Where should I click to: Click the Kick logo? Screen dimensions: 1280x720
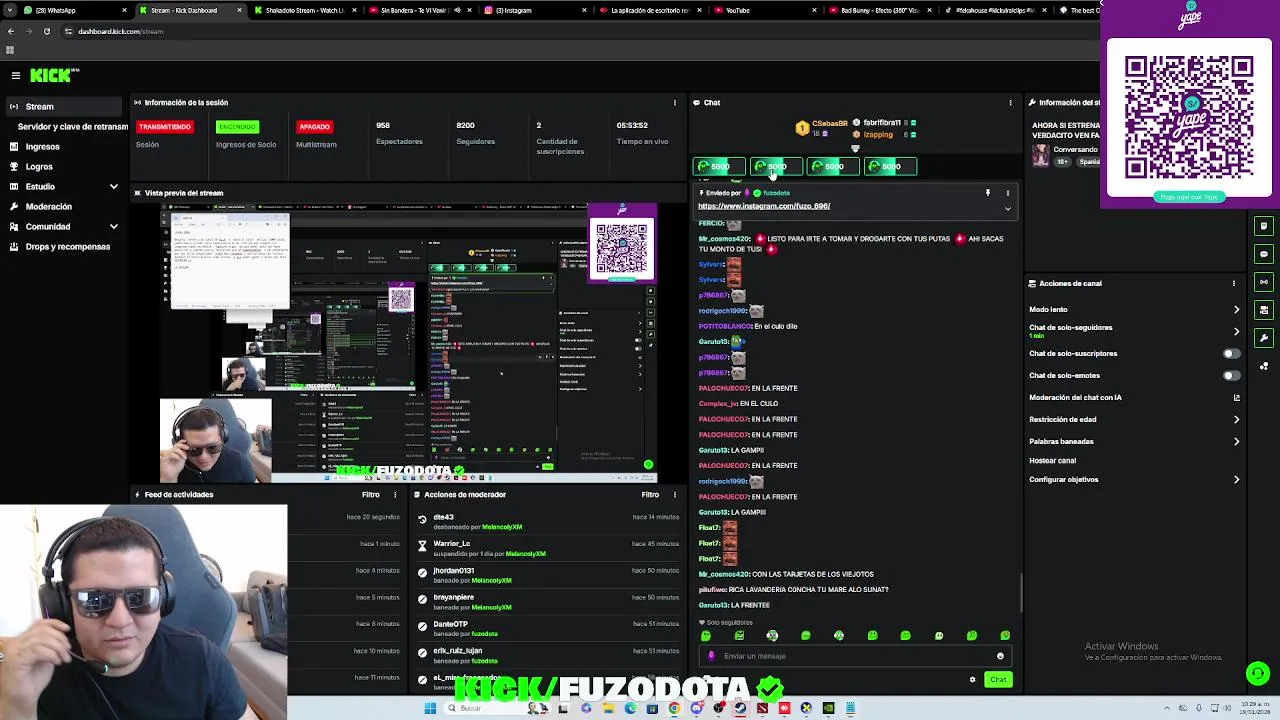tap(53, 75)
